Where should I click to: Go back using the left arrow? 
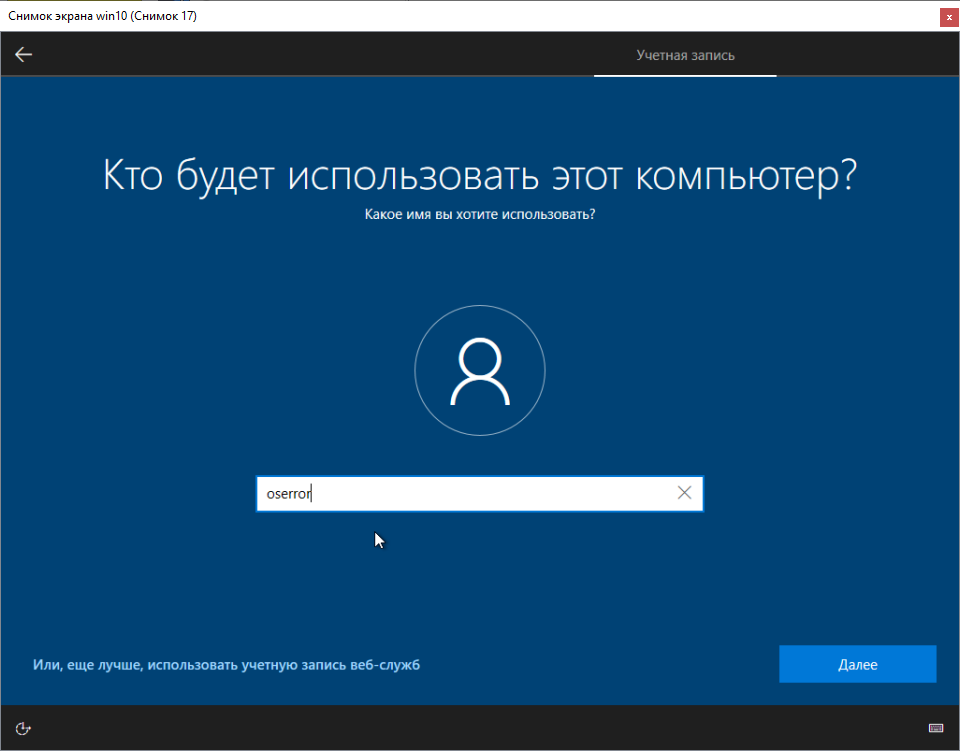[23, 54]
